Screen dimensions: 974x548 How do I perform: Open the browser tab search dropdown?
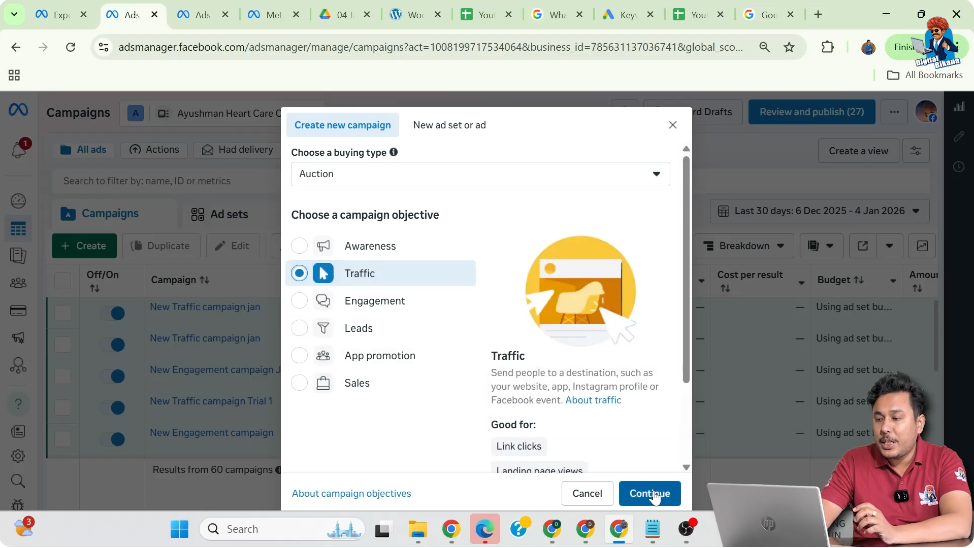pos(14,14)
